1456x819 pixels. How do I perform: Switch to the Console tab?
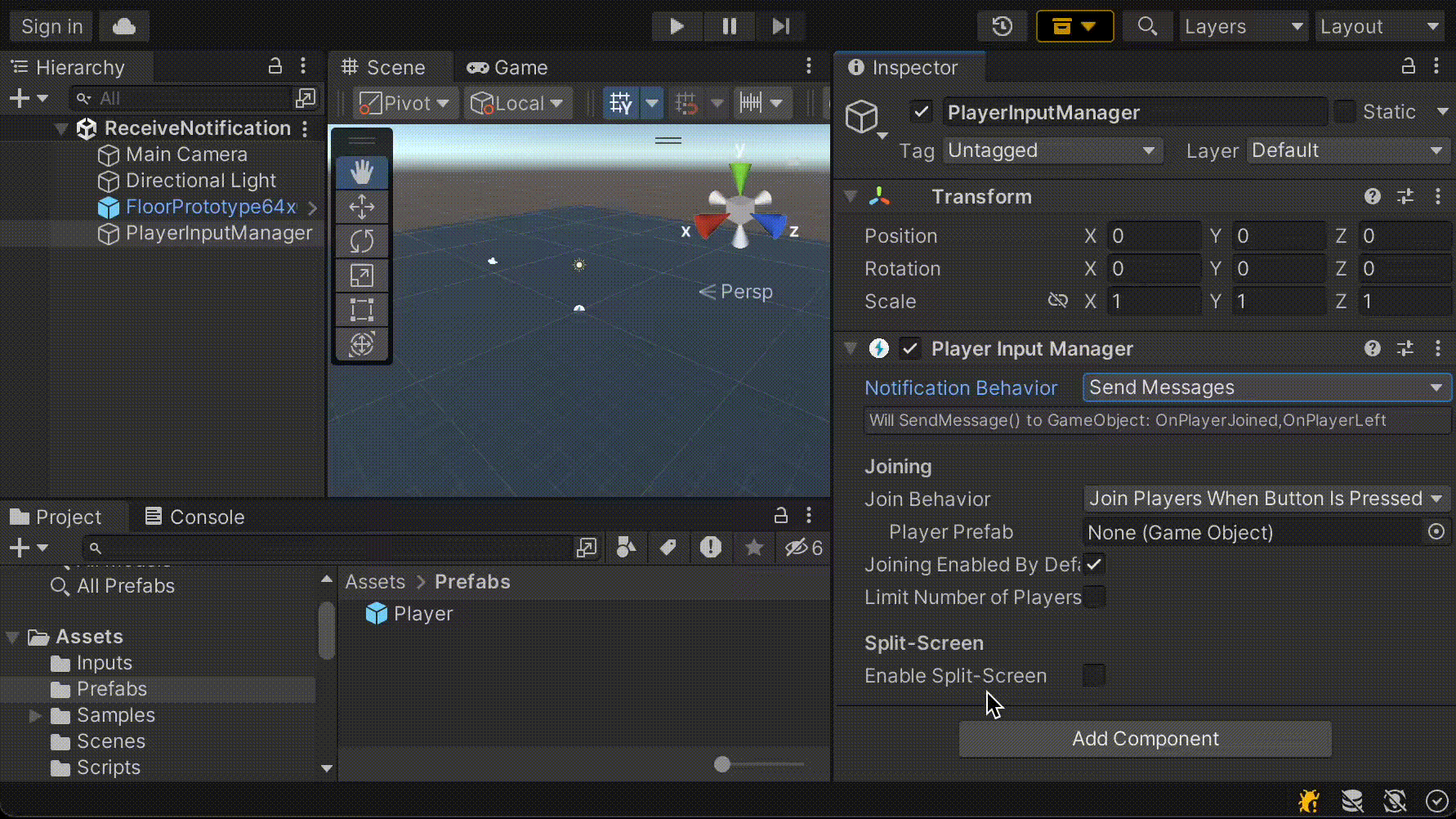pos(195,517)
